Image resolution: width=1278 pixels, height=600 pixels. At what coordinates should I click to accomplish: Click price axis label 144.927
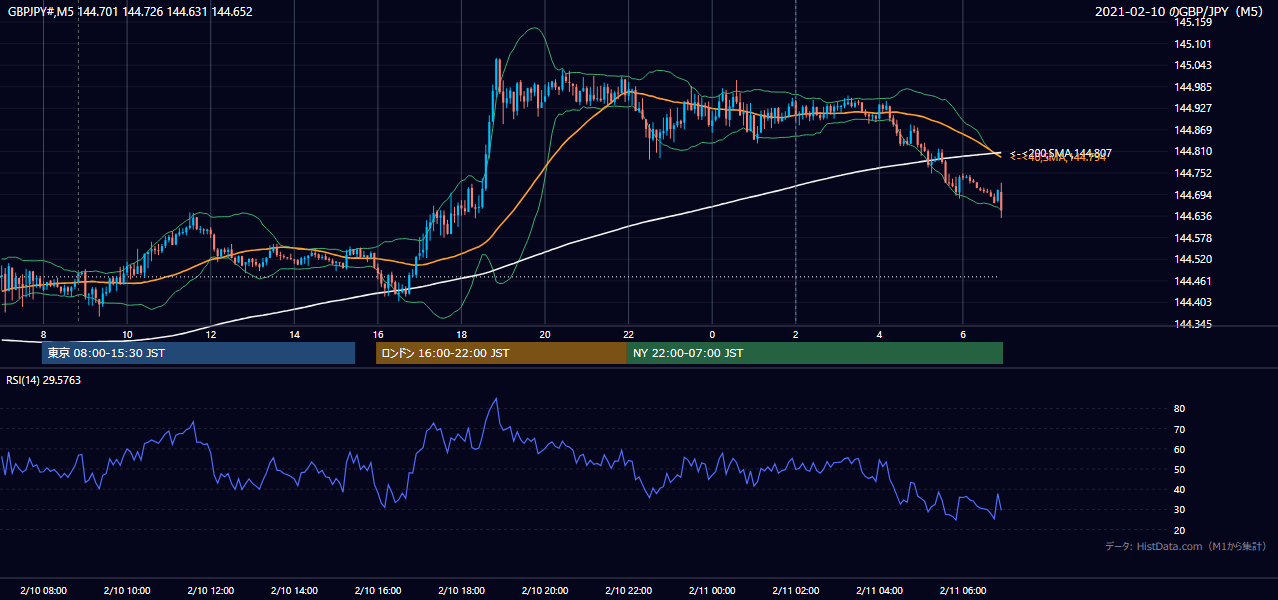click(x=1193, y=108)
